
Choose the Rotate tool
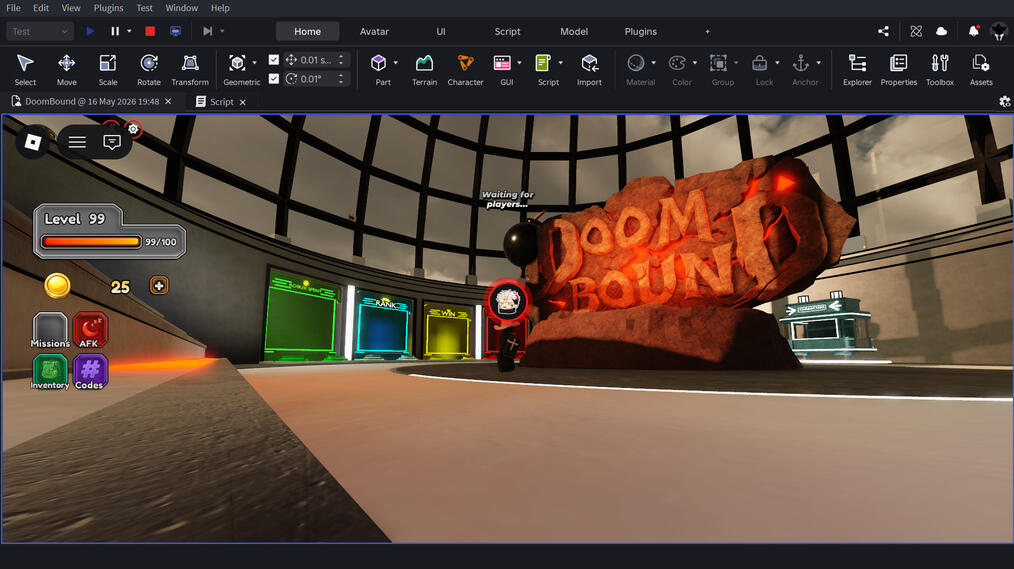tap(149, 69)
